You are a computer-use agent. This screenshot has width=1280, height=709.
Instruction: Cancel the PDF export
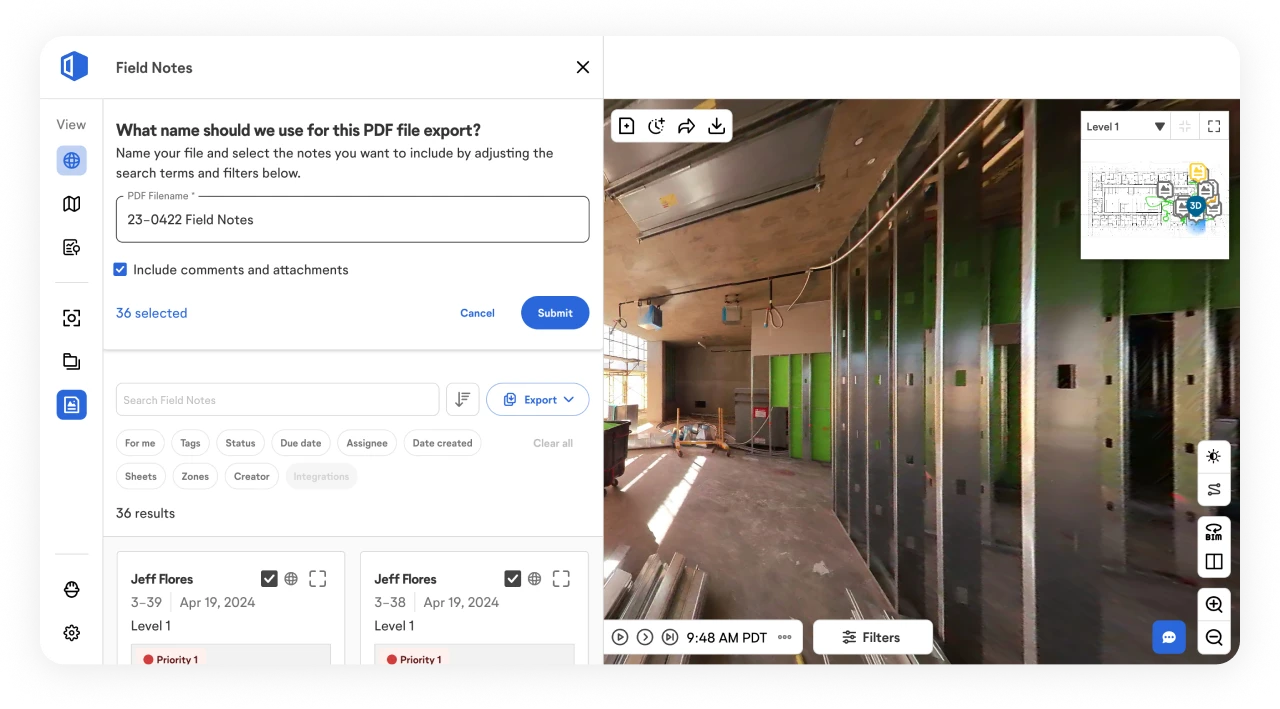477,313
